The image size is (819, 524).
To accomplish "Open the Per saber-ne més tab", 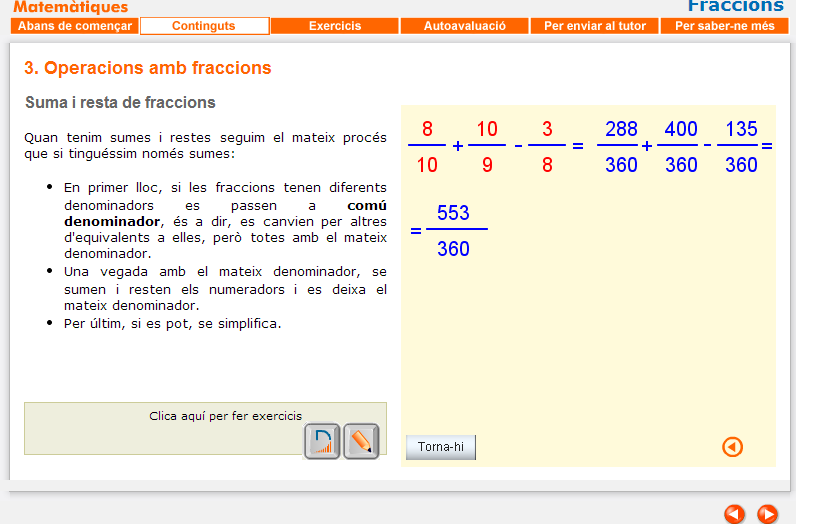I will coord(724,26).
